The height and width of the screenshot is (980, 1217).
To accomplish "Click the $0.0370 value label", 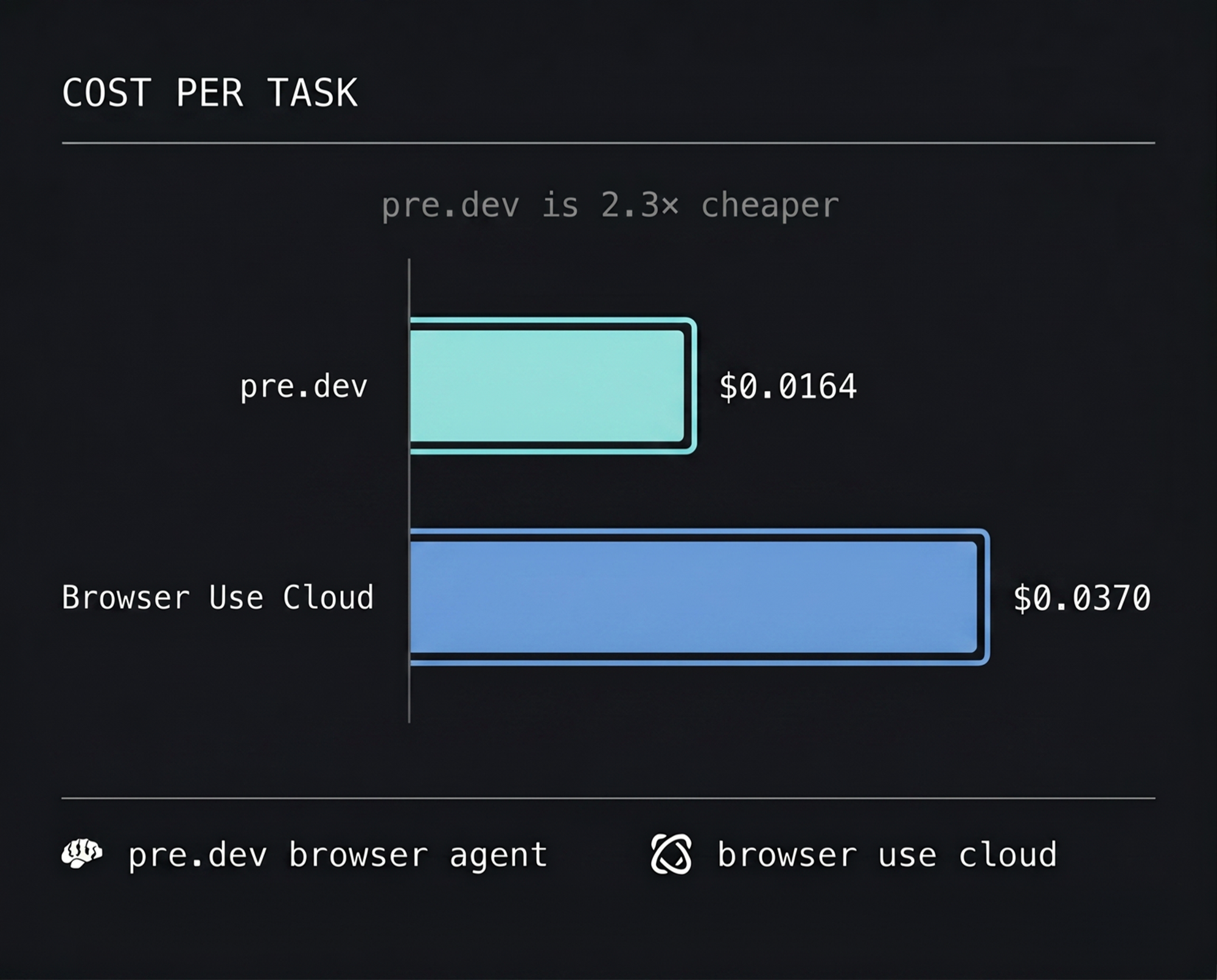I will click(1082, 597).
